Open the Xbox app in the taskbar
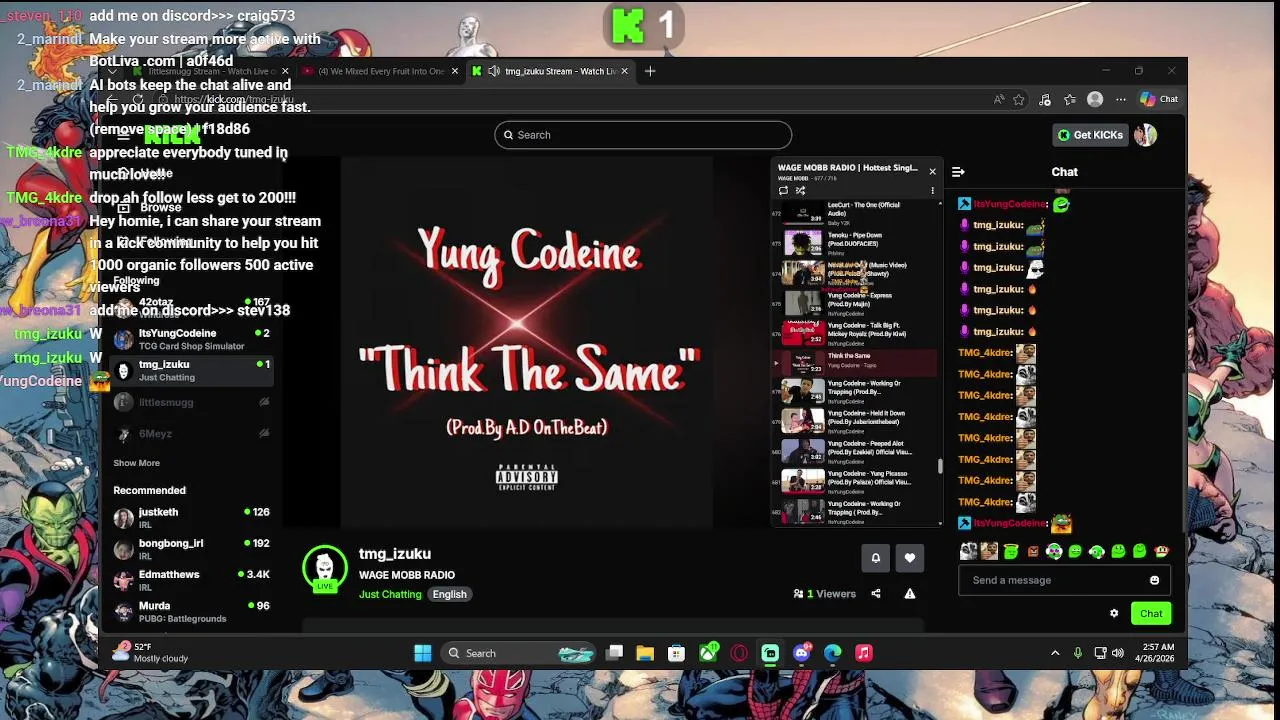This screenshot has width=1280, height=720. coord(708,653)
